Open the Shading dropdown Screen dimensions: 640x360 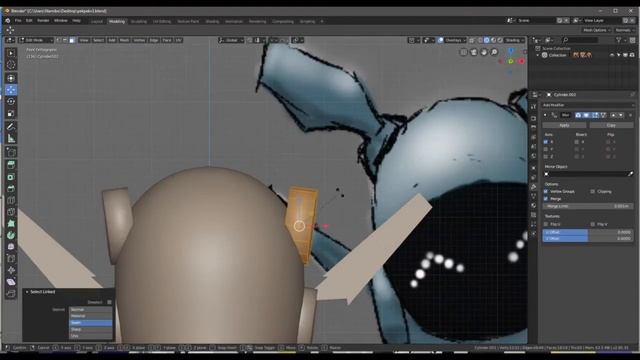(x=514, y=40)
